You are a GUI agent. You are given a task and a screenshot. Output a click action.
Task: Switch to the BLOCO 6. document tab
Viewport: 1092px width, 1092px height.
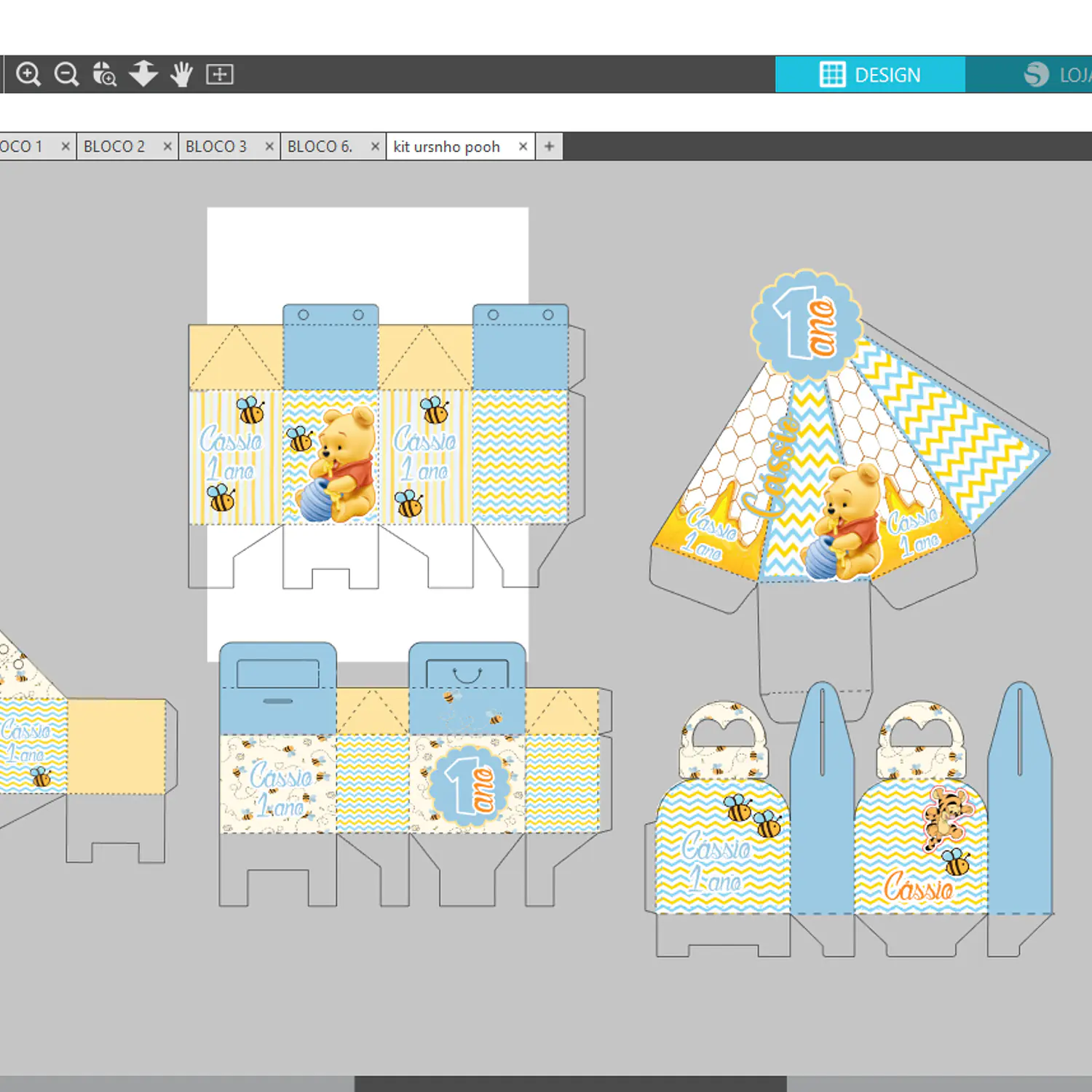point(320,146)
